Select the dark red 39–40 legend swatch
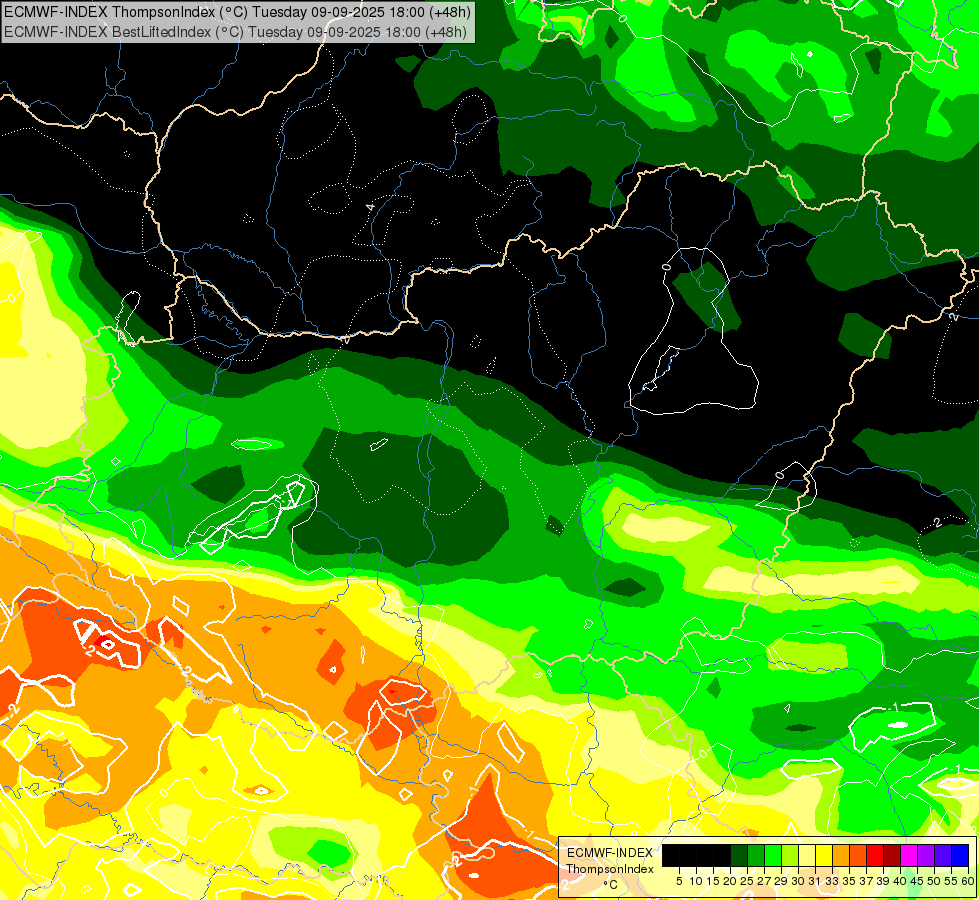This screenshot has height=900, width=979. coord(892,855)
